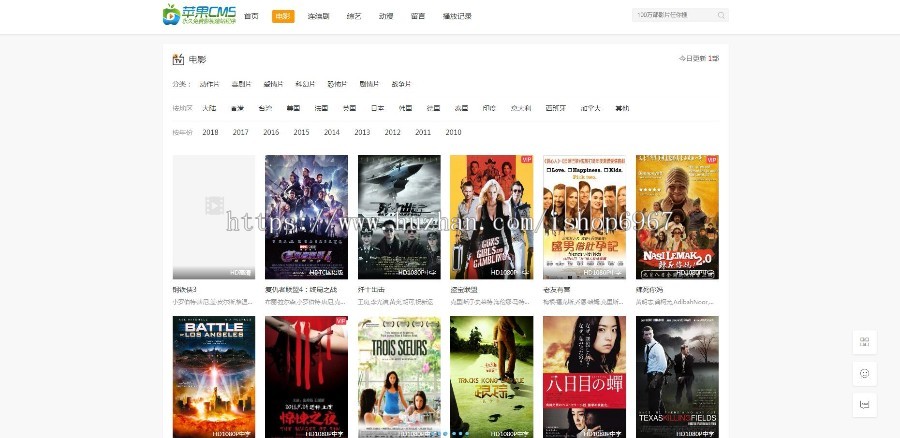Open the Trois Soeurs poster
900x438 pixels.
tap(399, 377)
